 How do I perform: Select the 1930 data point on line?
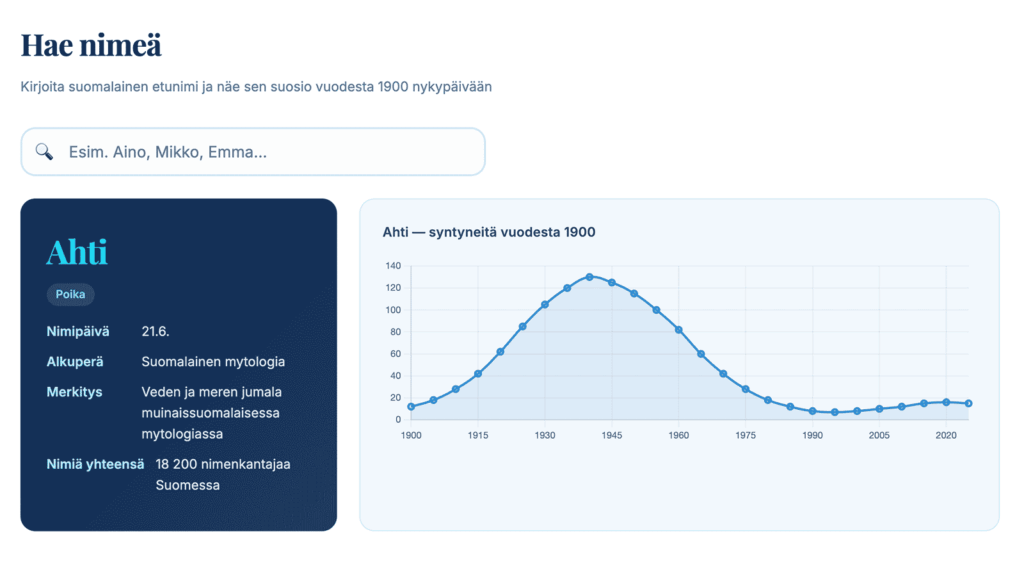click(545, 304)
